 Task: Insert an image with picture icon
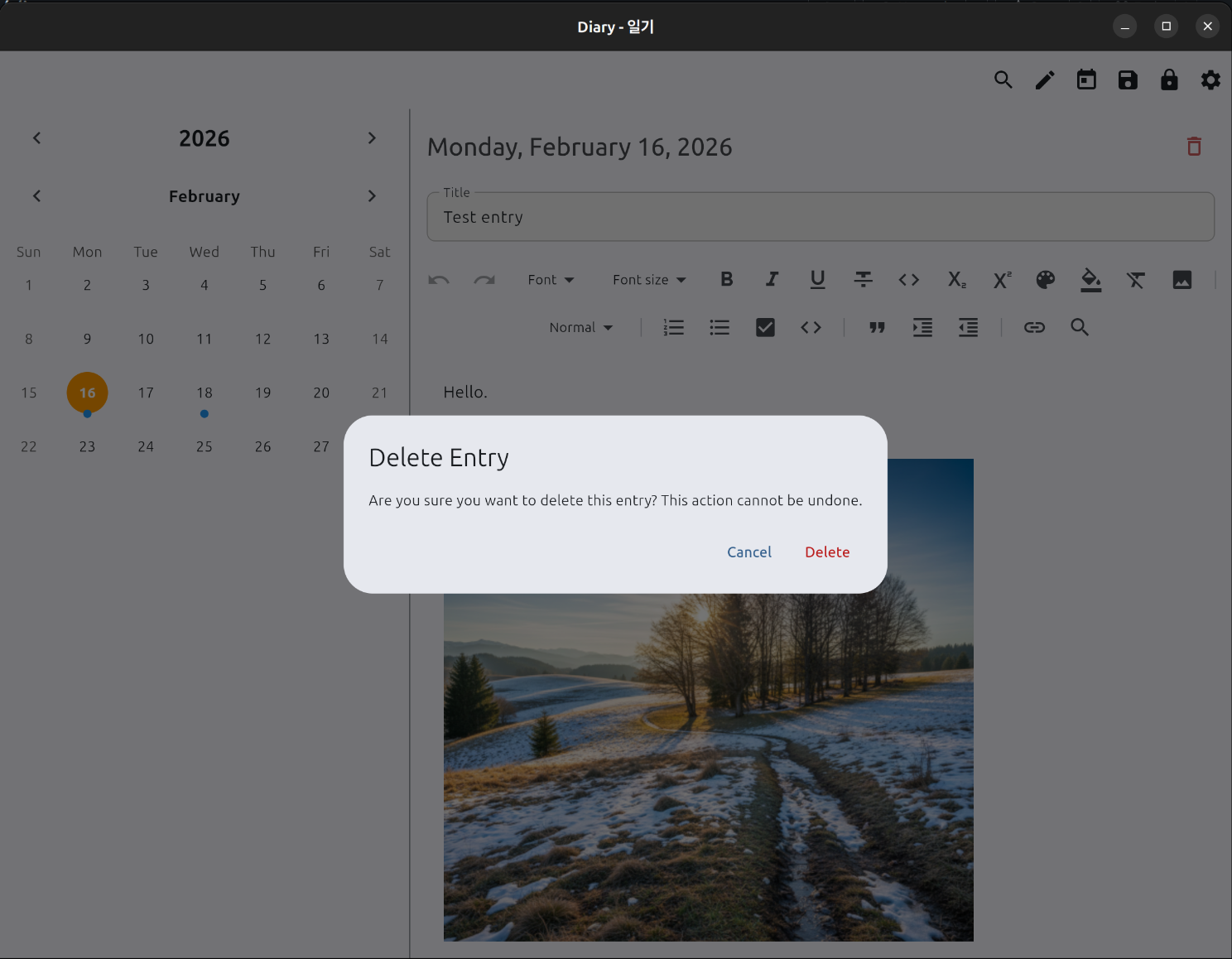point(1182,280)
